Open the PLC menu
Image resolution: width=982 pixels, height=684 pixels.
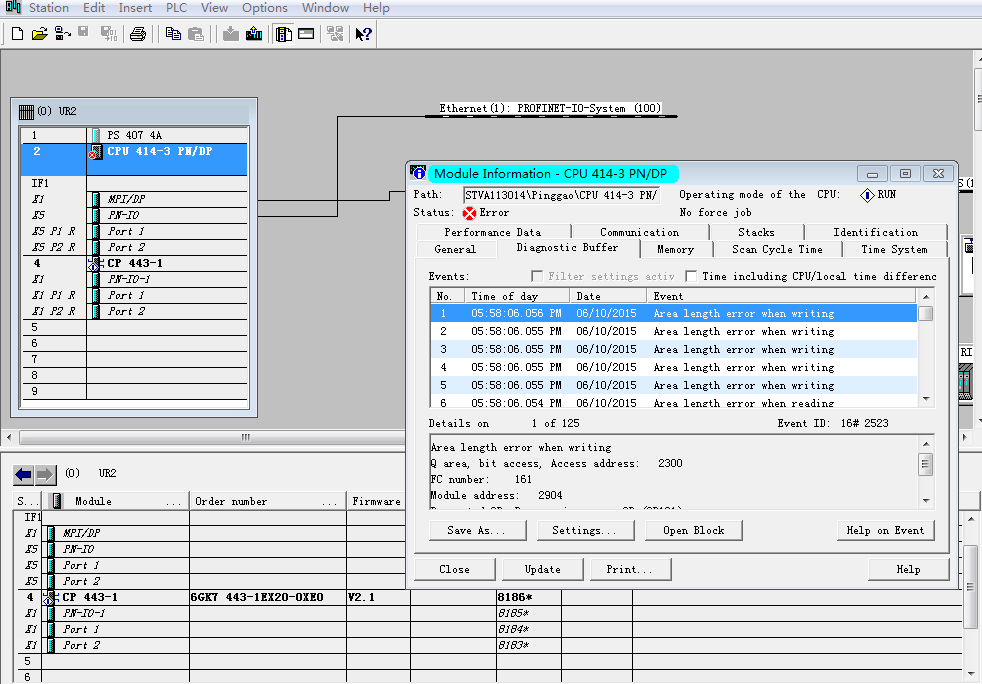pyautogui.click(x=176, y=8)
